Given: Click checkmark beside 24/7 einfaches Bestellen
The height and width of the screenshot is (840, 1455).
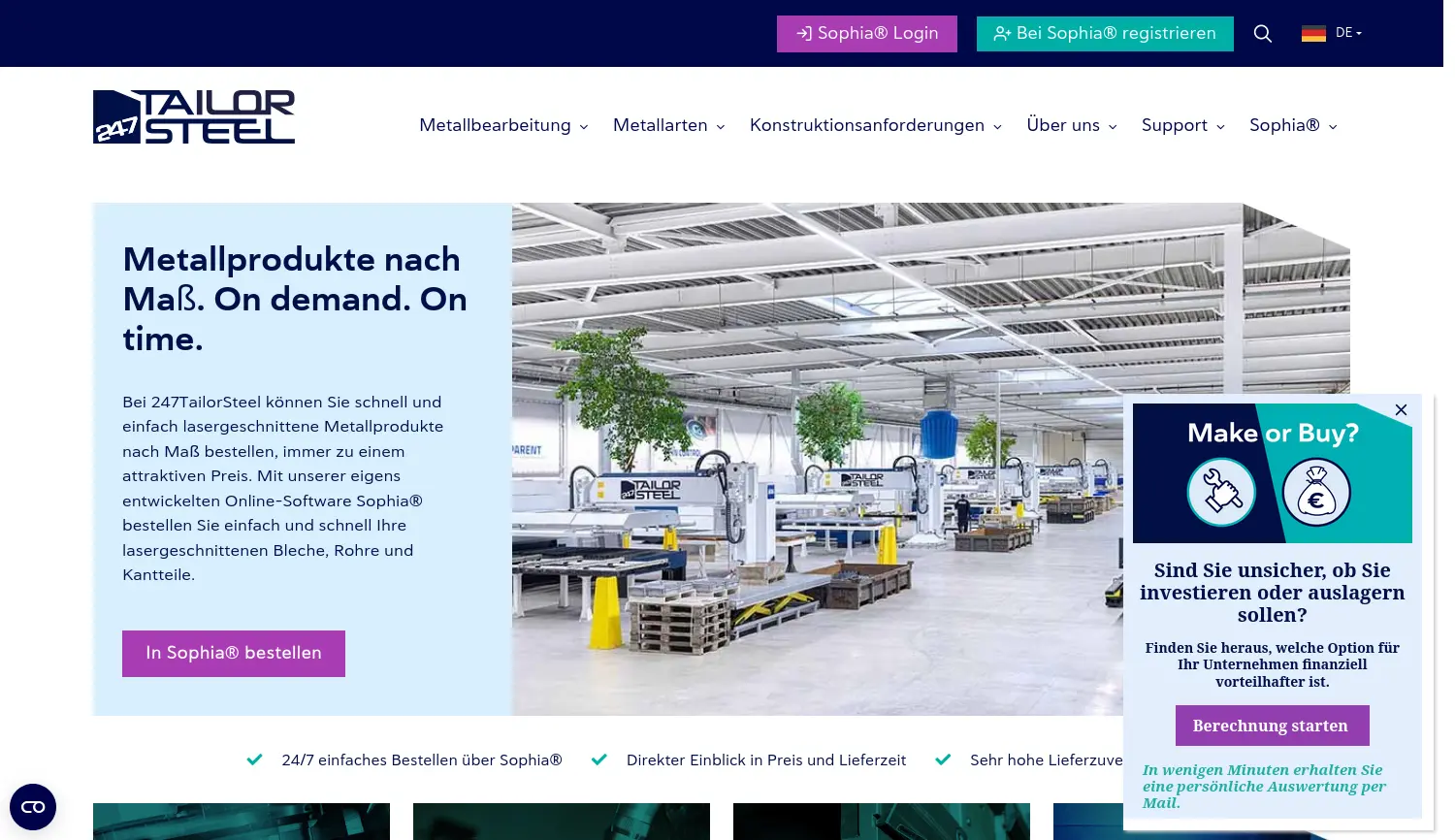Looking at the screenshot, I should [x=254, y=759].
